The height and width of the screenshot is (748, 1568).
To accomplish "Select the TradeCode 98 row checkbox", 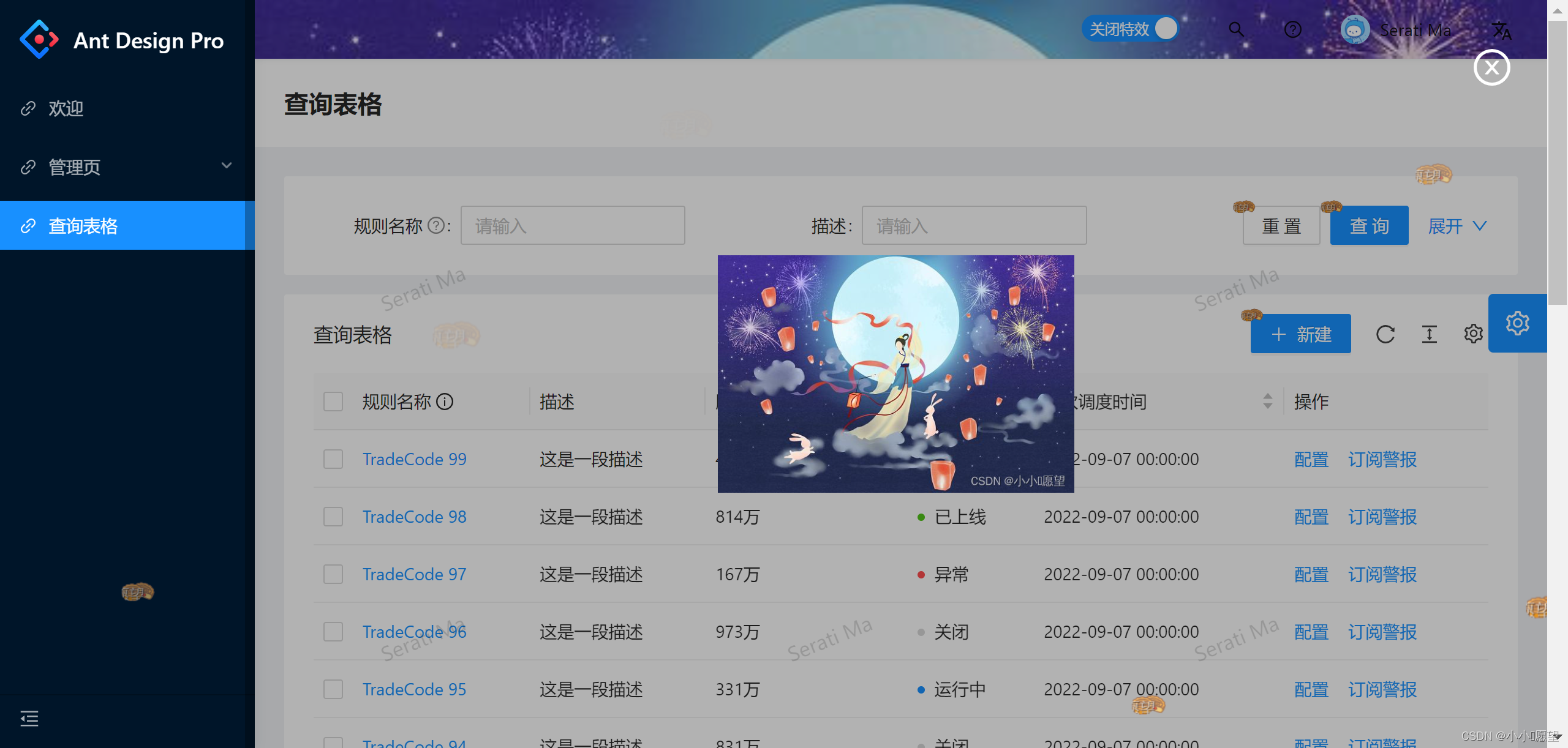I will click(x=333, y=517).
